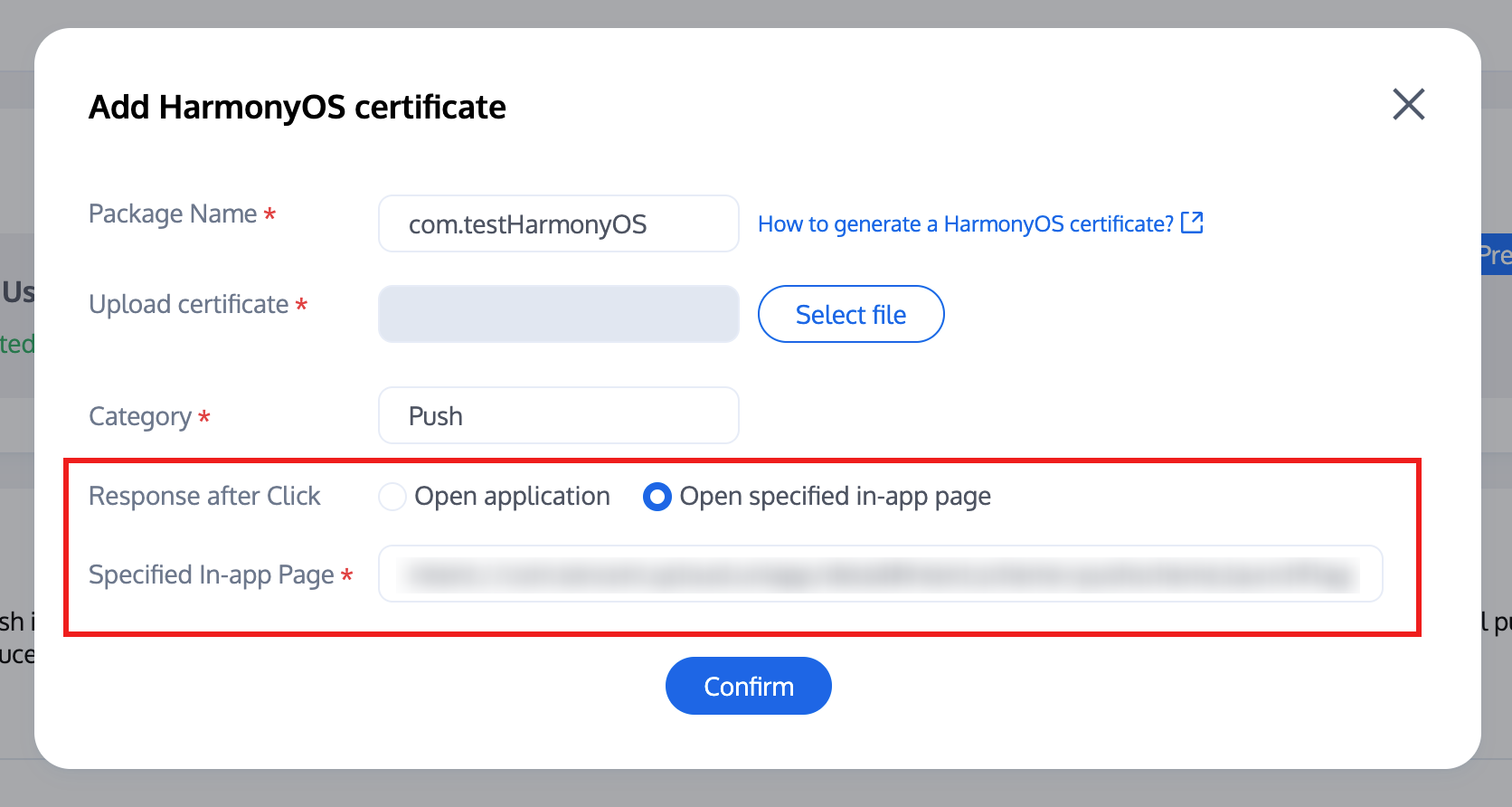The width and height of the screenshot is (1512, 807).
Task: Open the HarmonyOS certificate generation guide link
Action: click(x=965, y=224)
